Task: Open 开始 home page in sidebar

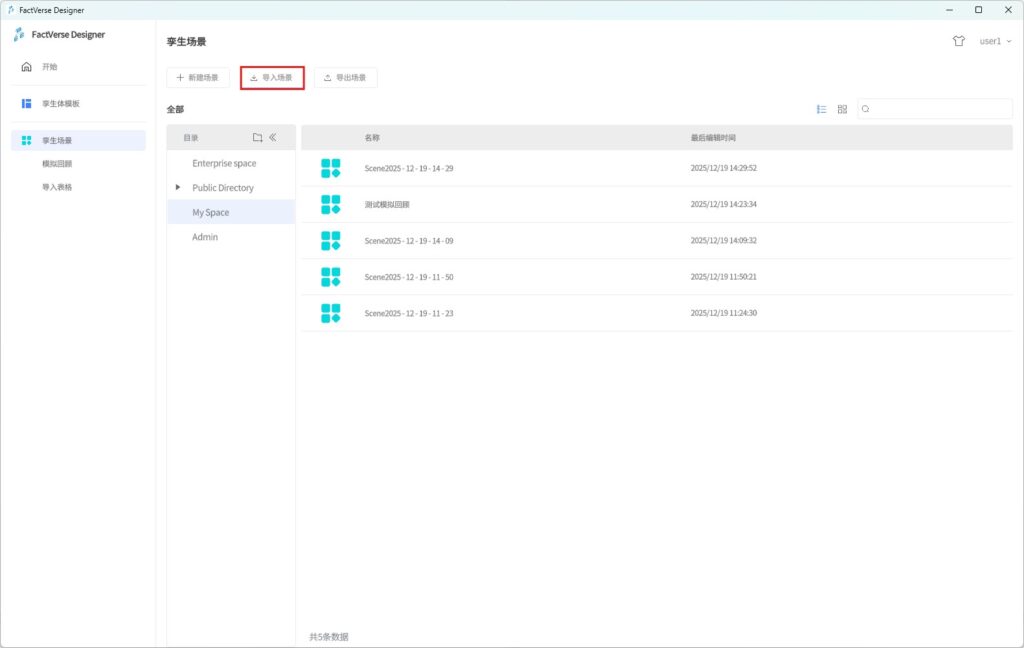Action: point(50,67)
